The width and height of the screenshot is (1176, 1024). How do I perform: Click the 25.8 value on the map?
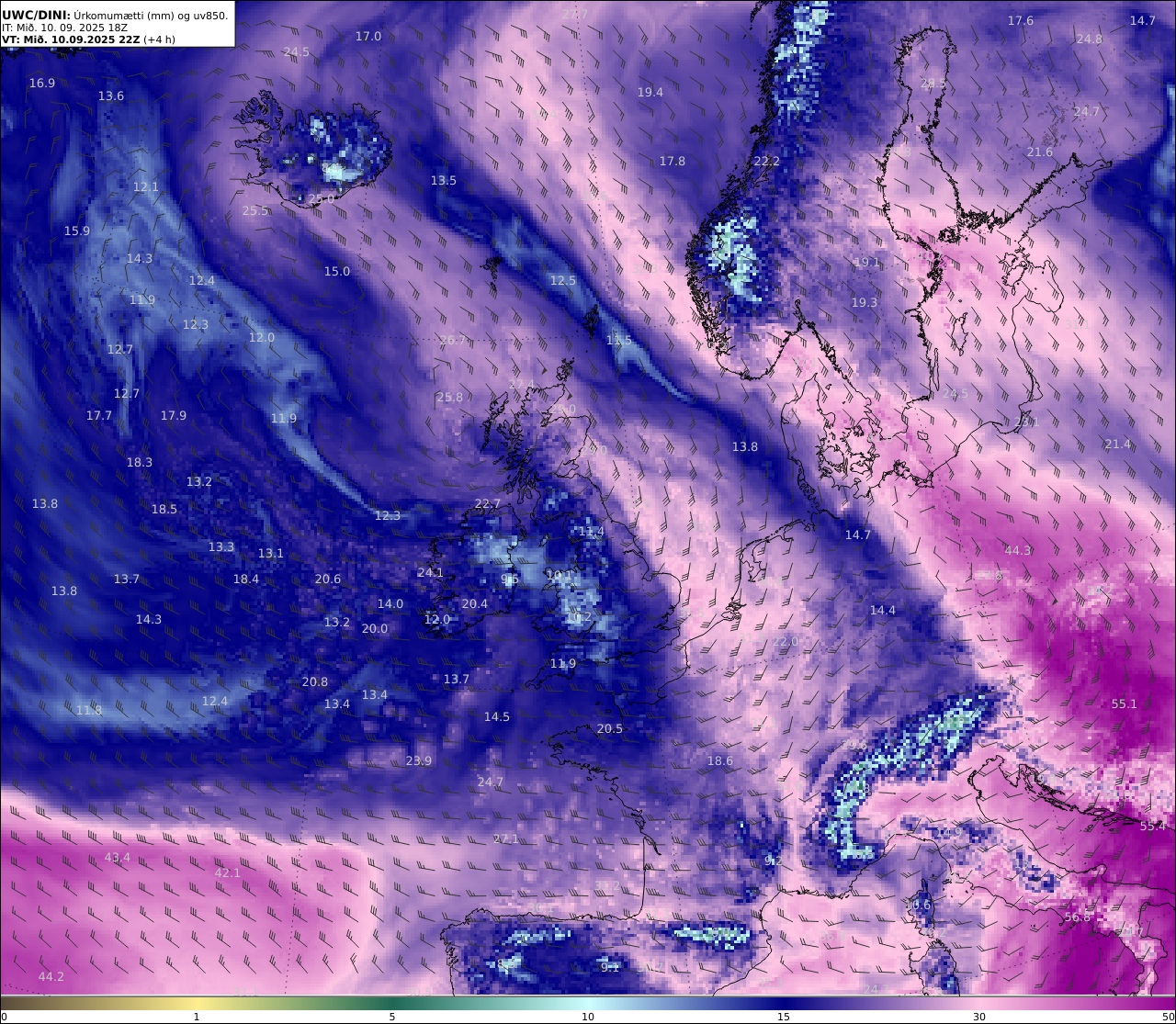(450, 398)
